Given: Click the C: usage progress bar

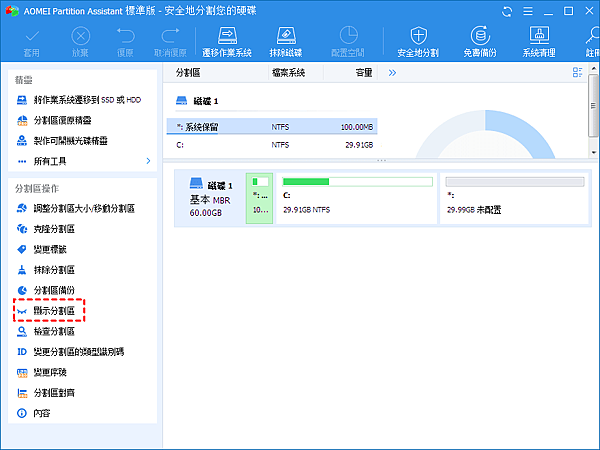Looking at the screenshot, I should [357, 181].
